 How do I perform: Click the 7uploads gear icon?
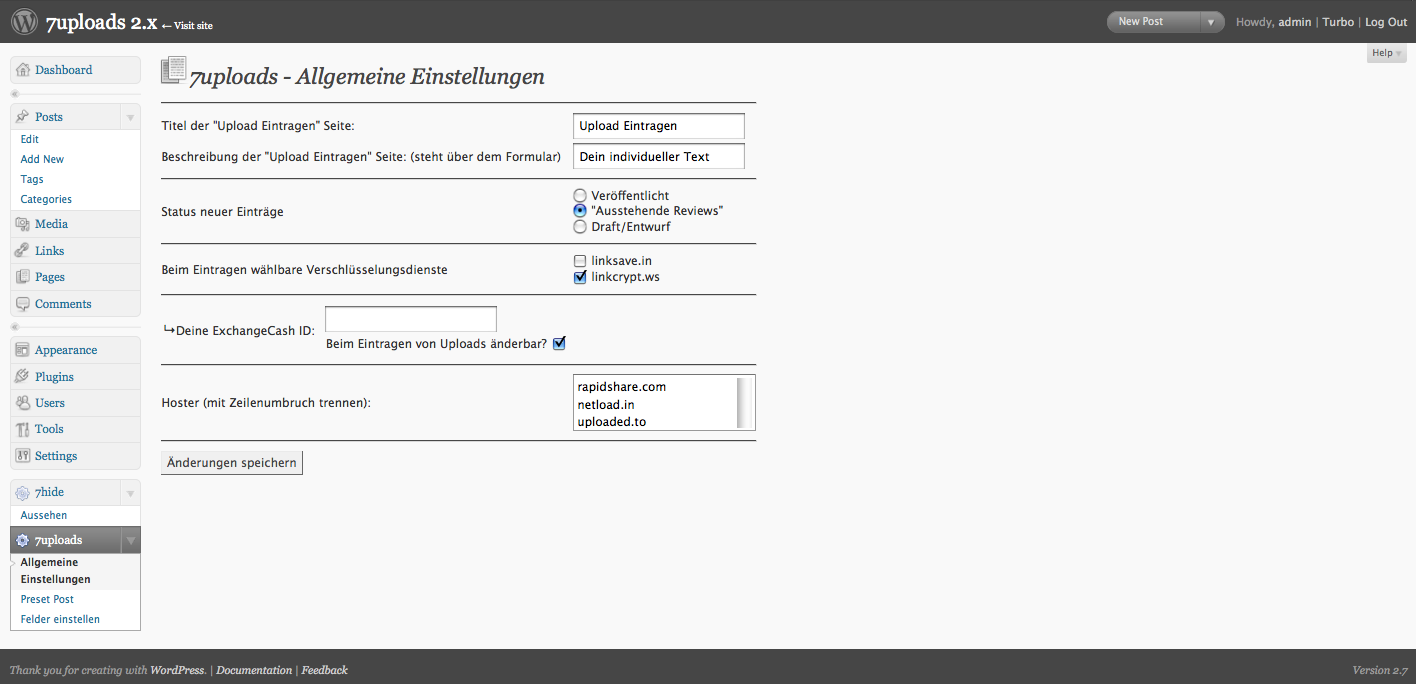(x=23, y=540)
